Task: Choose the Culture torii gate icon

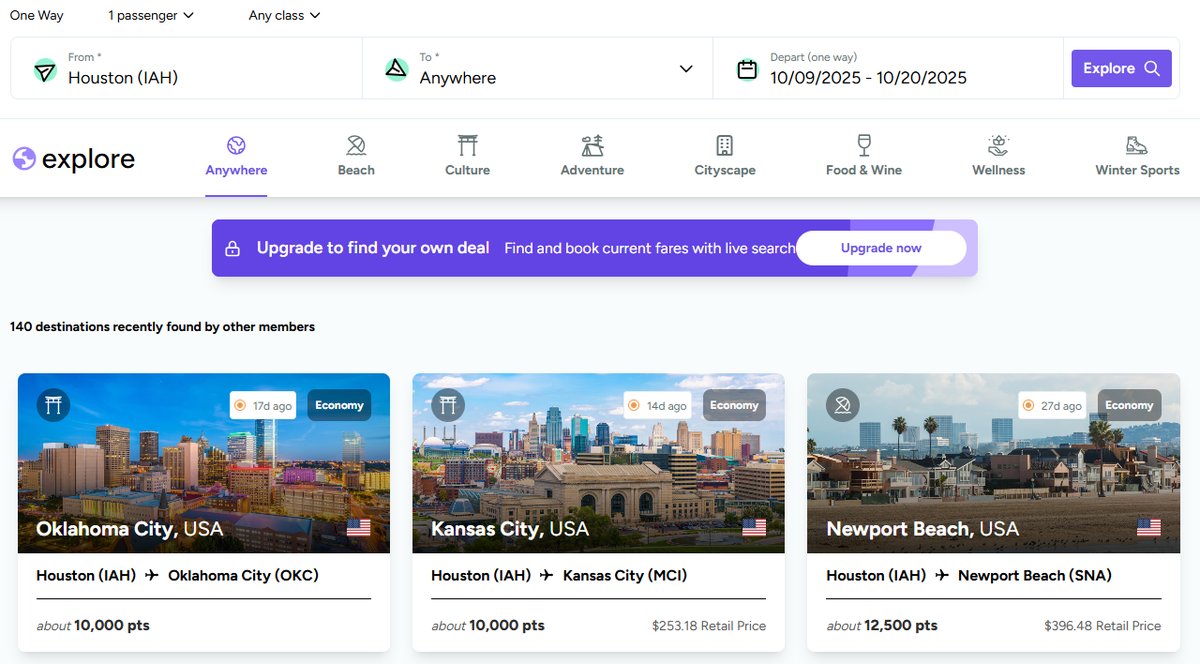Action: tap(467, 146)
